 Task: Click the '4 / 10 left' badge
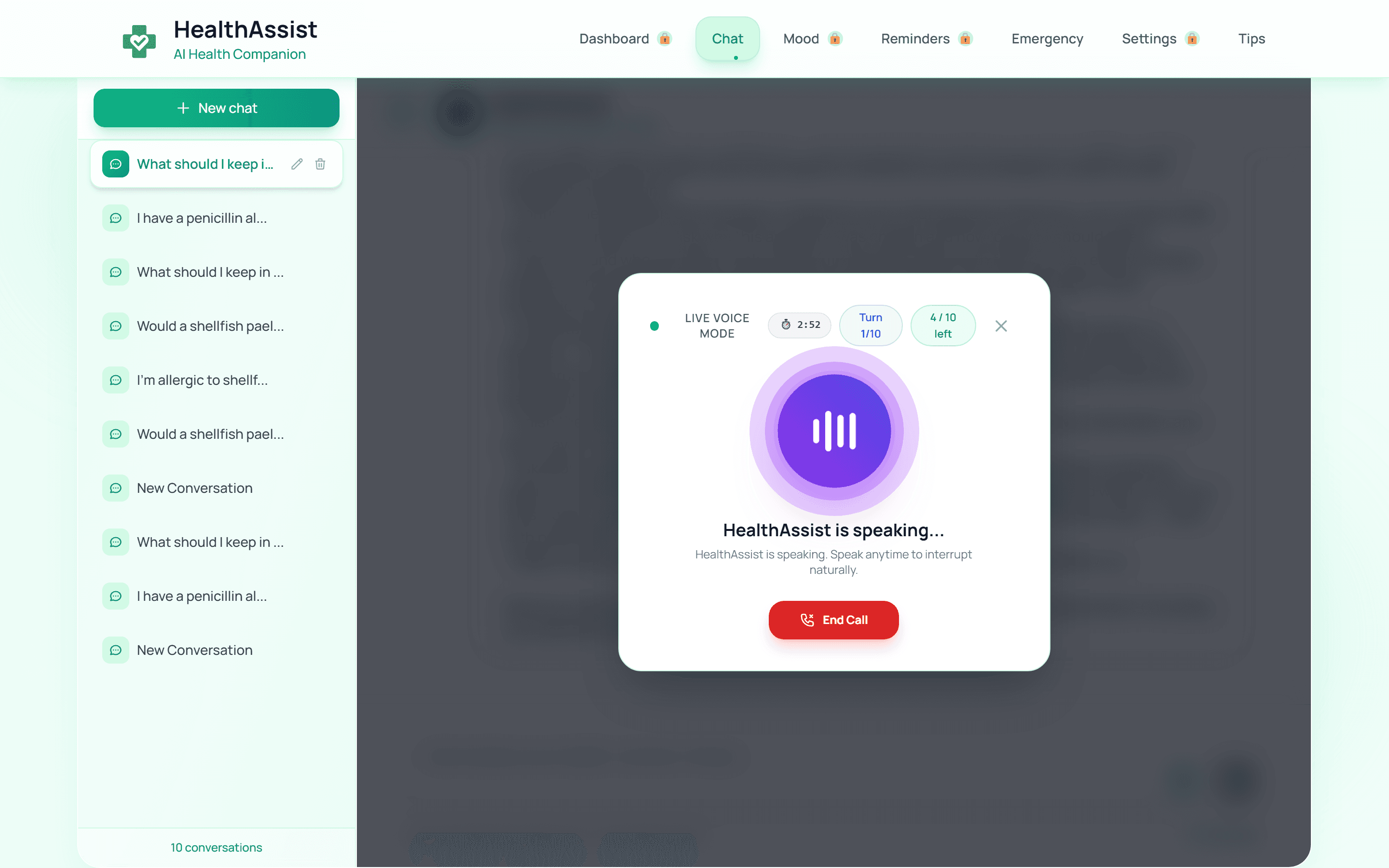pos(943,325)
